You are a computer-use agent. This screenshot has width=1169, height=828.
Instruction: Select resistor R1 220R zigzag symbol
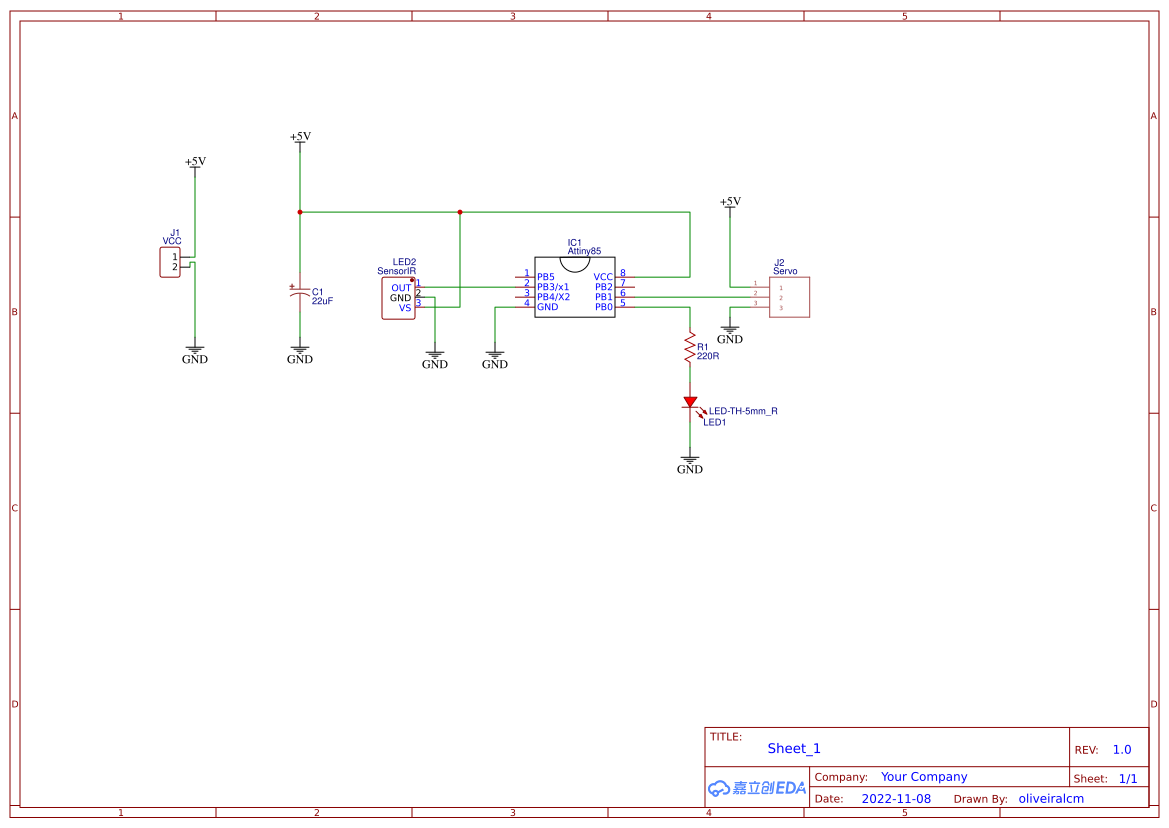(x=690, y=345)
